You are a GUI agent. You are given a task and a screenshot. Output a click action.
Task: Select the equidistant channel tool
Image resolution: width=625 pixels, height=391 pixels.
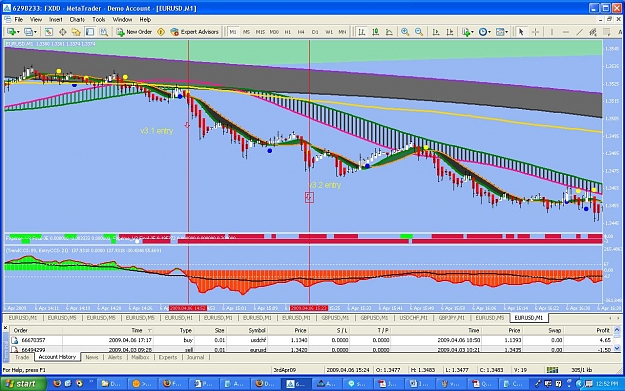(x=593, y=32)
